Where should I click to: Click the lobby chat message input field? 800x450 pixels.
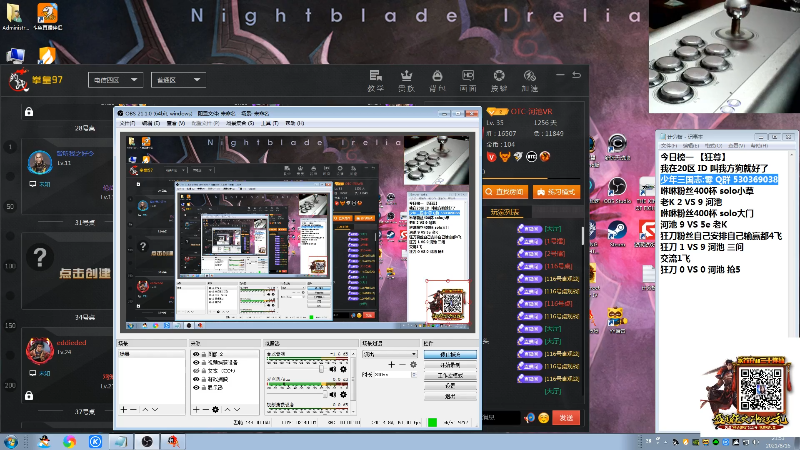(502, 417)
